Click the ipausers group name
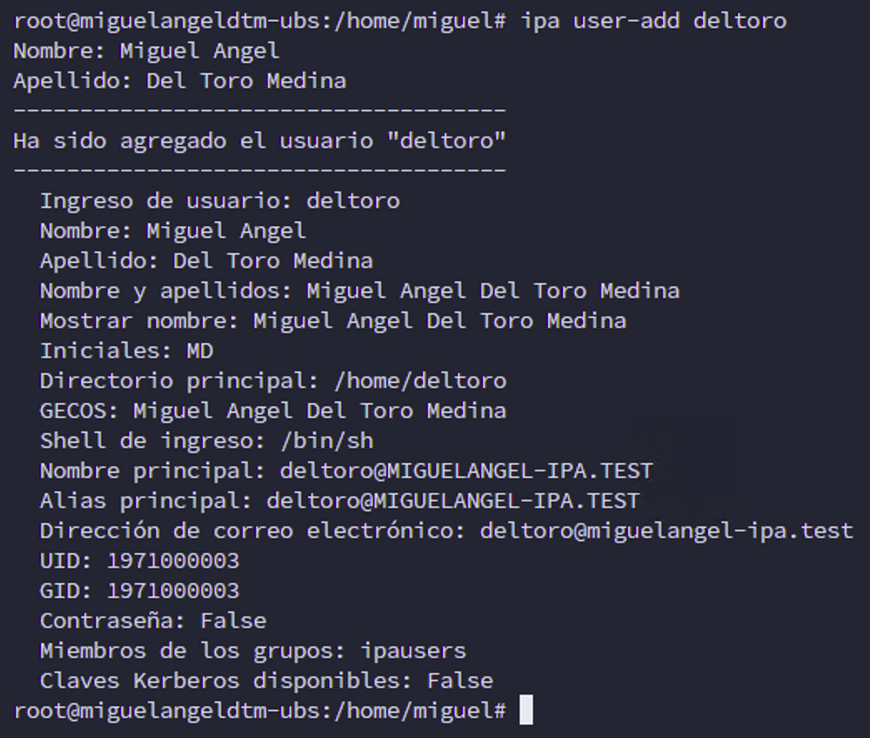Screen dimensions: 870x738 click(x=413, y=650)
